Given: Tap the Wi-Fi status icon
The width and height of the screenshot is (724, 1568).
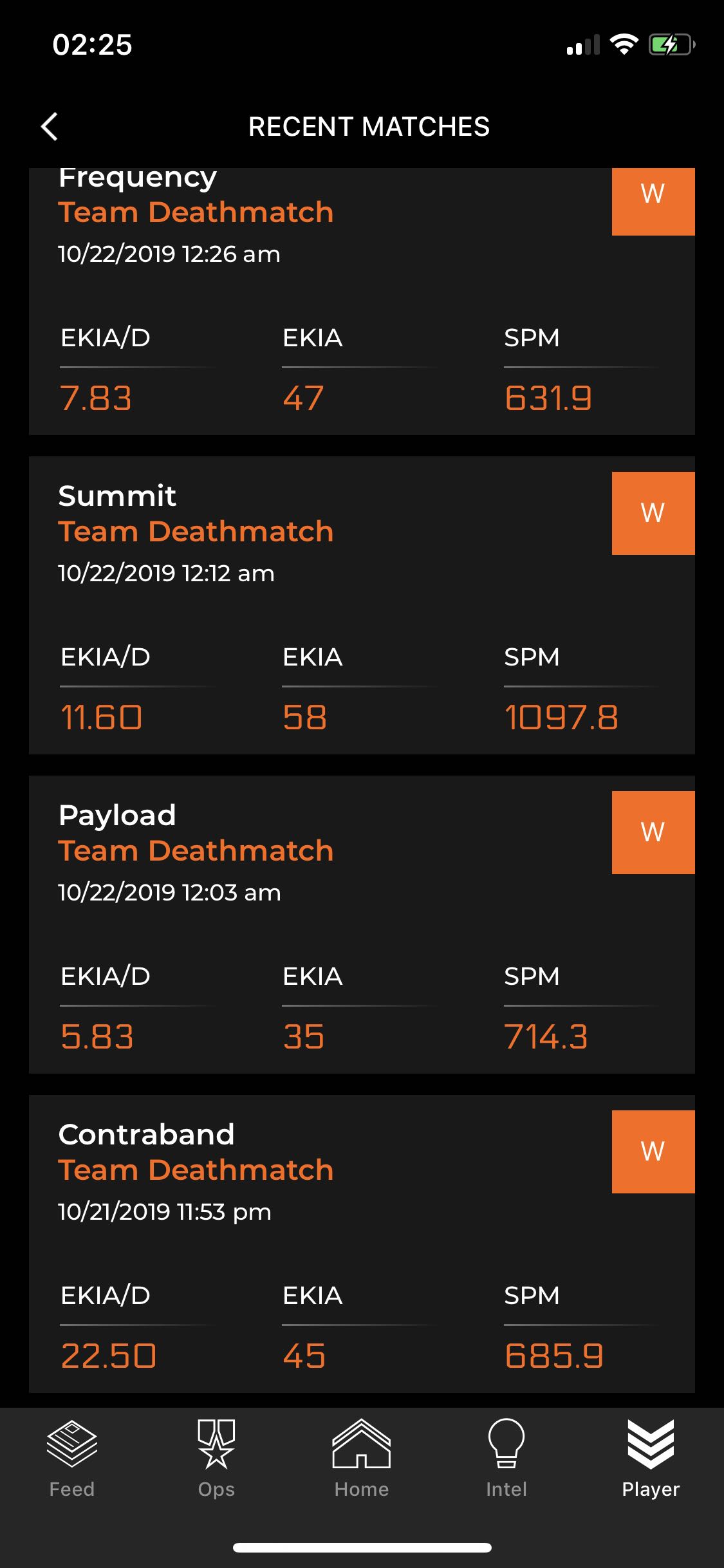Looking at the screenshot, I should coord(623,44).
